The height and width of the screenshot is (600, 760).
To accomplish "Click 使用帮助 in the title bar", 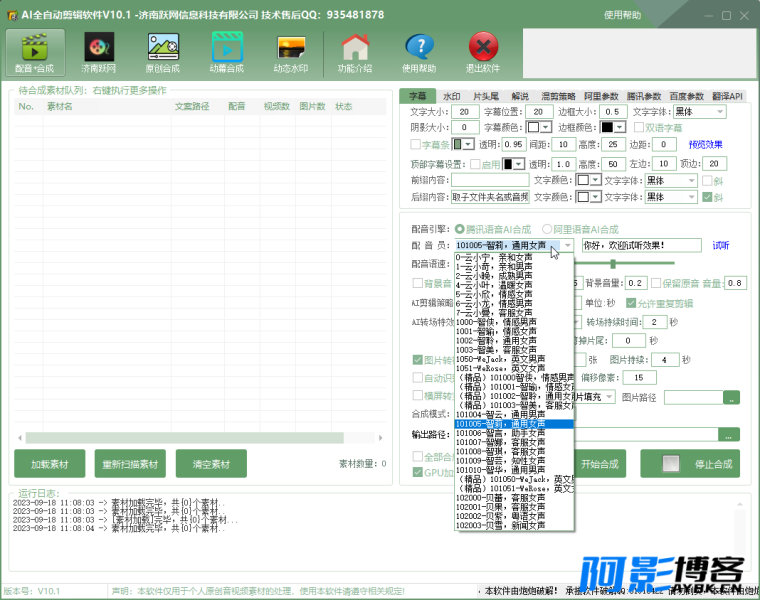I will 622,15.
